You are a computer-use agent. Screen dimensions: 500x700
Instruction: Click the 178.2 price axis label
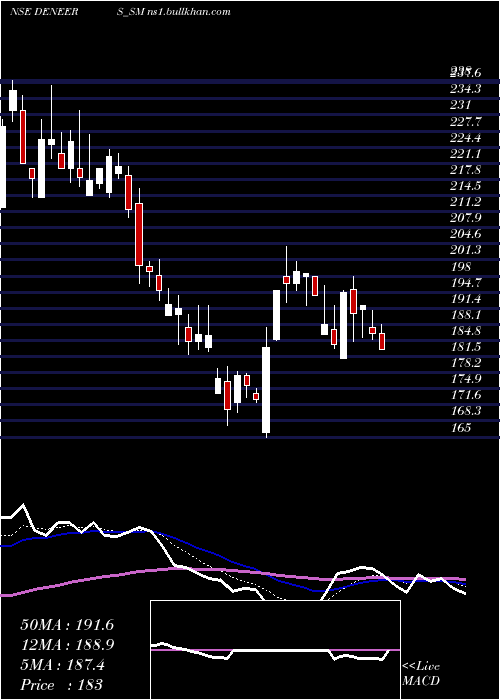[466, 363]
